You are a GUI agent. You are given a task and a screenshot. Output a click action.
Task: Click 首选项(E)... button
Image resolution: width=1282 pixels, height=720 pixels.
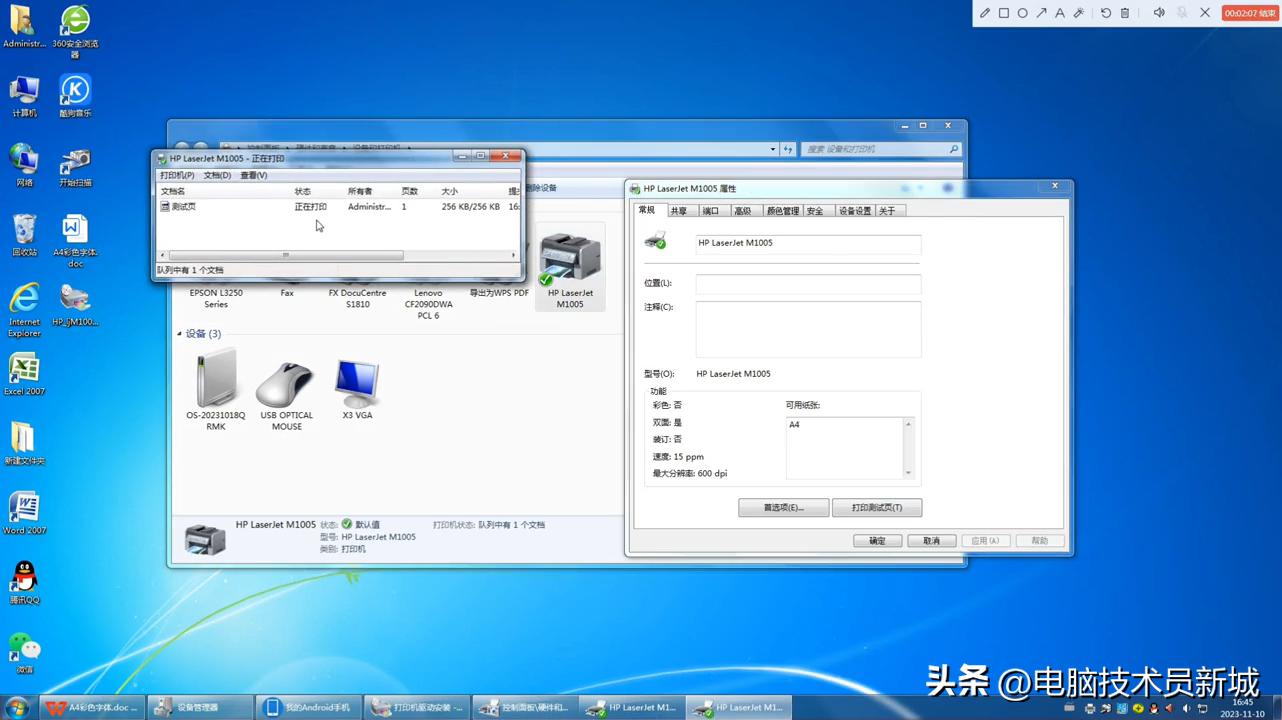click(x=784, y=508)
